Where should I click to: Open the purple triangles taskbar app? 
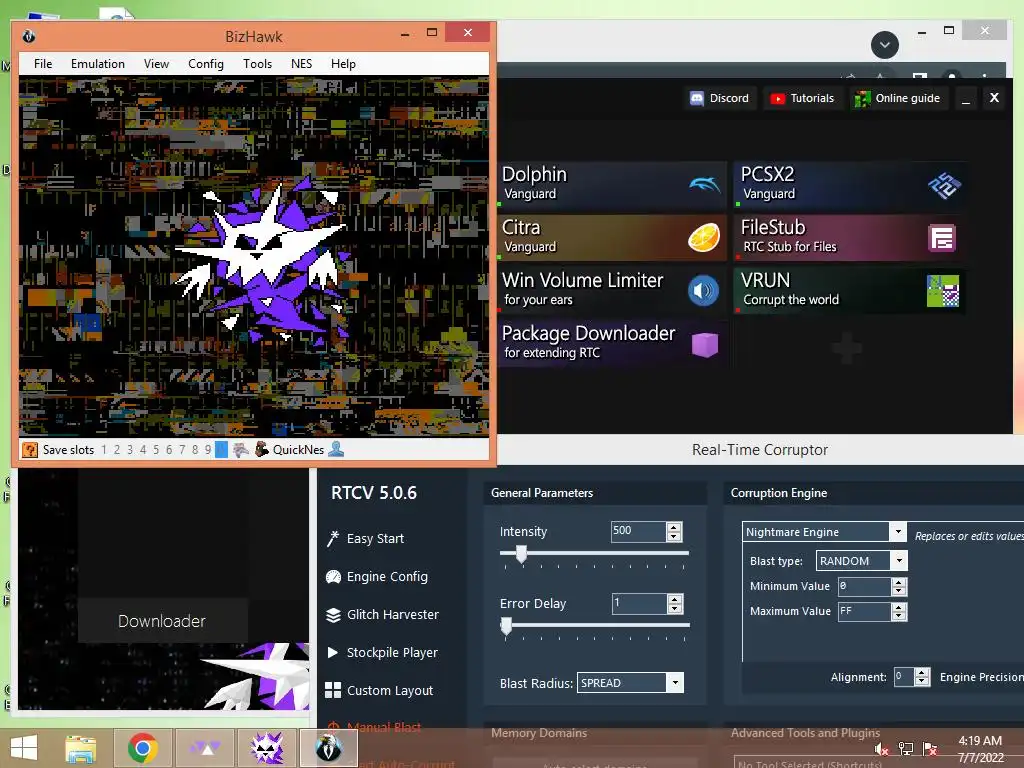tap(205, 748)
